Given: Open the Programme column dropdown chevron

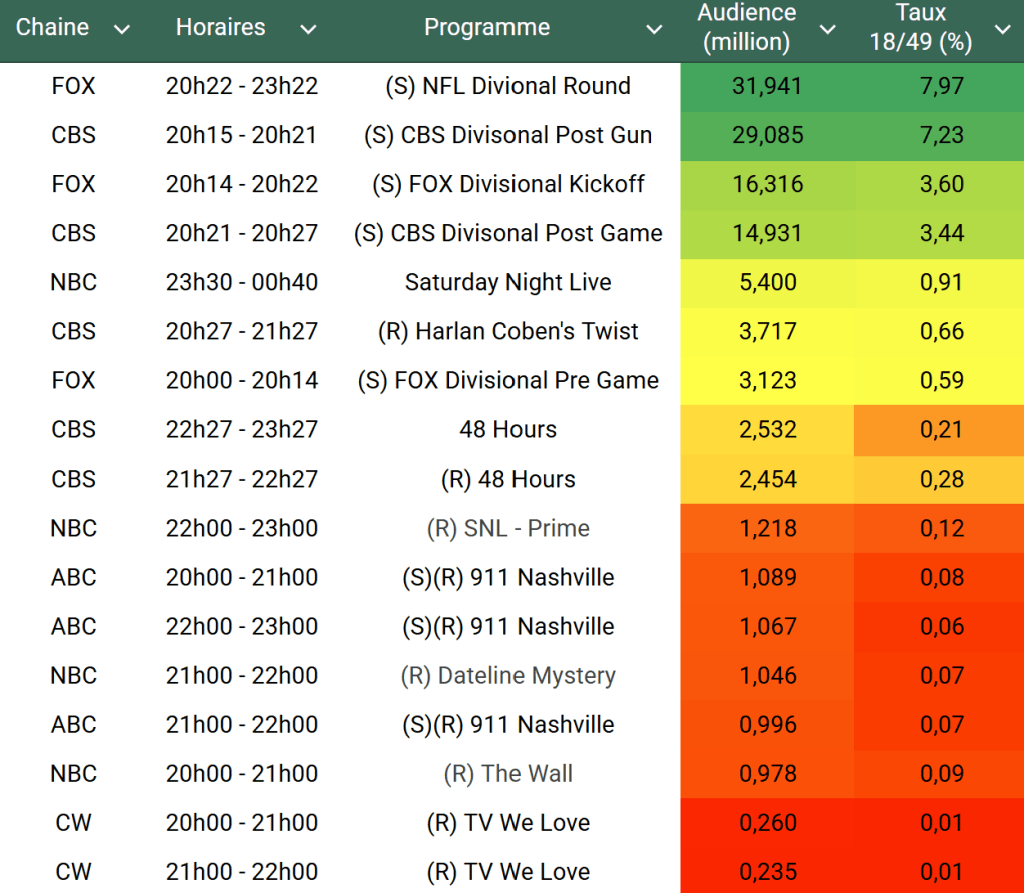Looking at the screenshot, I should [654, 30].
